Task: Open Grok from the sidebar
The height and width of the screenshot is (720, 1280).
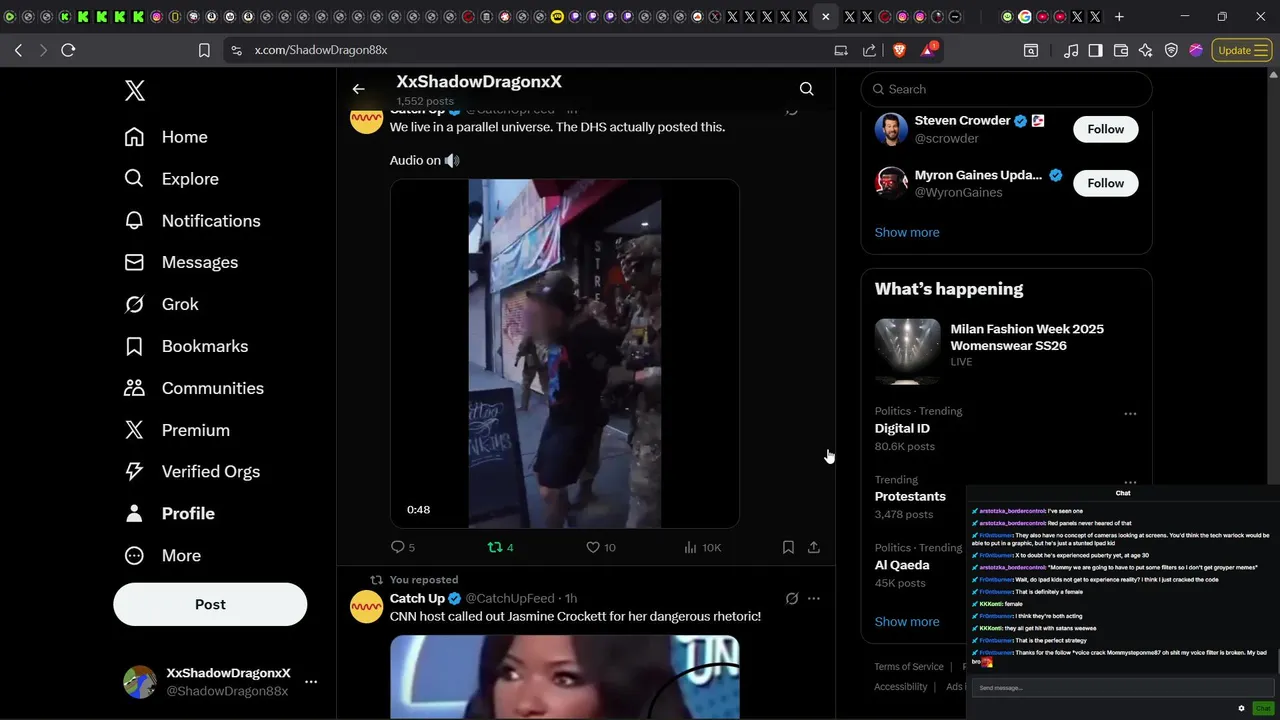Action: (x=161, y=304)
